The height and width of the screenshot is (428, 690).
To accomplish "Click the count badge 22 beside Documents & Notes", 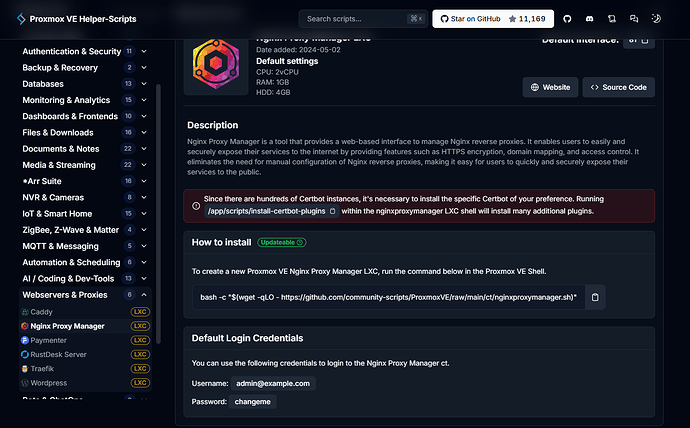I will 128,149.
